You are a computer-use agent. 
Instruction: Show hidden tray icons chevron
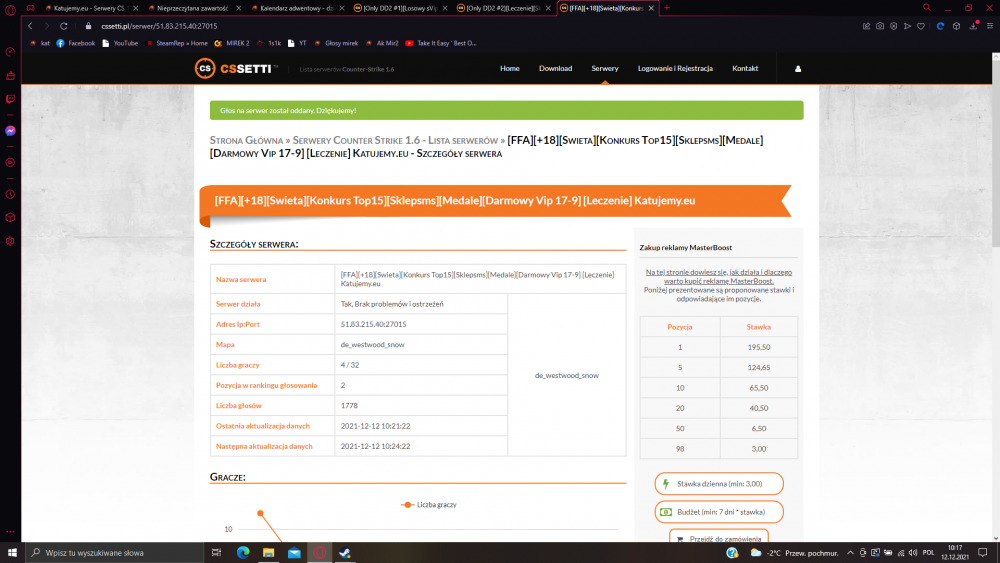850,553
